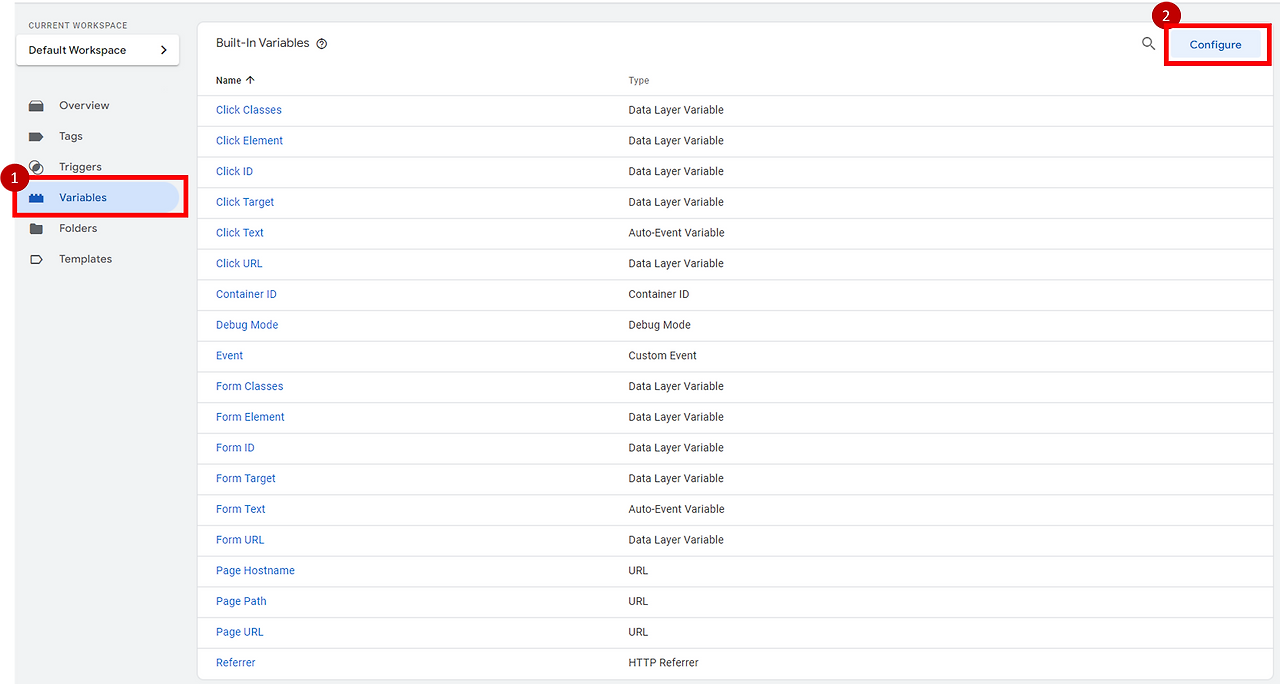Go to Templates section
Image resolution: width=1280 pixels, height=684 pixels.
[x=85, y=259]
